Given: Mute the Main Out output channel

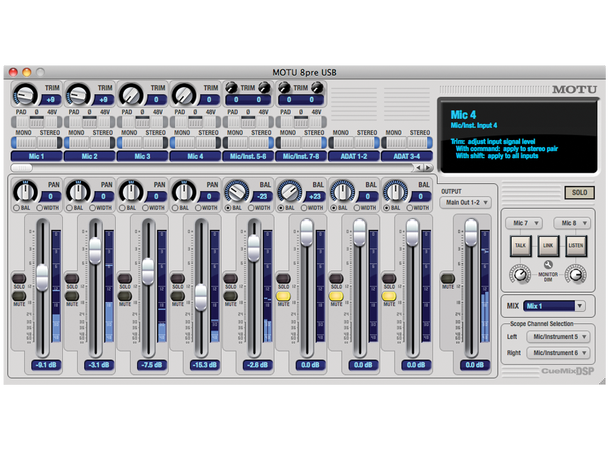Looking at the screenshot, I should (x=448, y=278).
